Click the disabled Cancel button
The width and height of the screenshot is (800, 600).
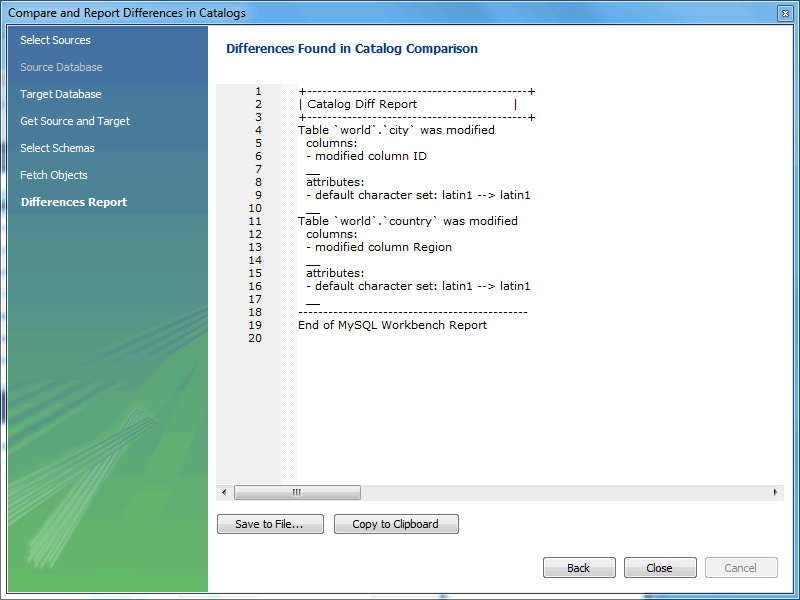click(741, 568)
